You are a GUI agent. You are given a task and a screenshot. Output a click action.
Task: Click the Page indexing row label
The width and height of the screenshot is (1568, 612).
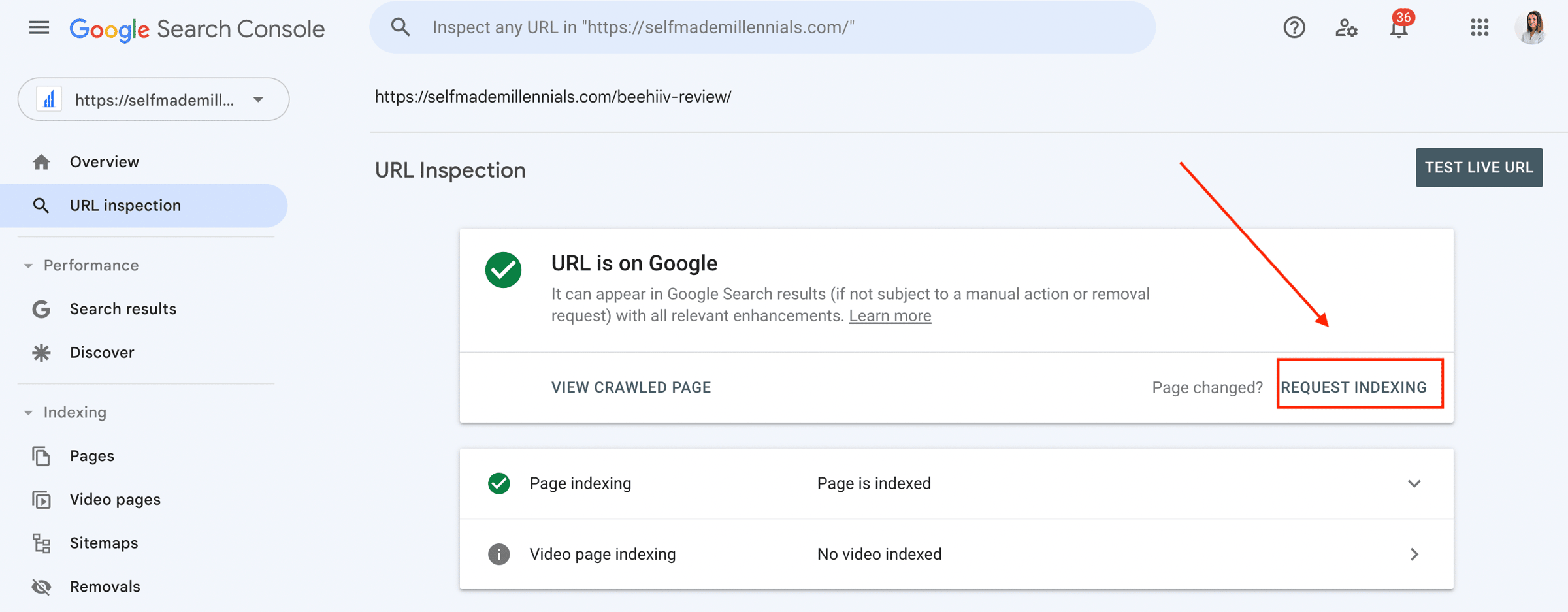tap(580, 483)
